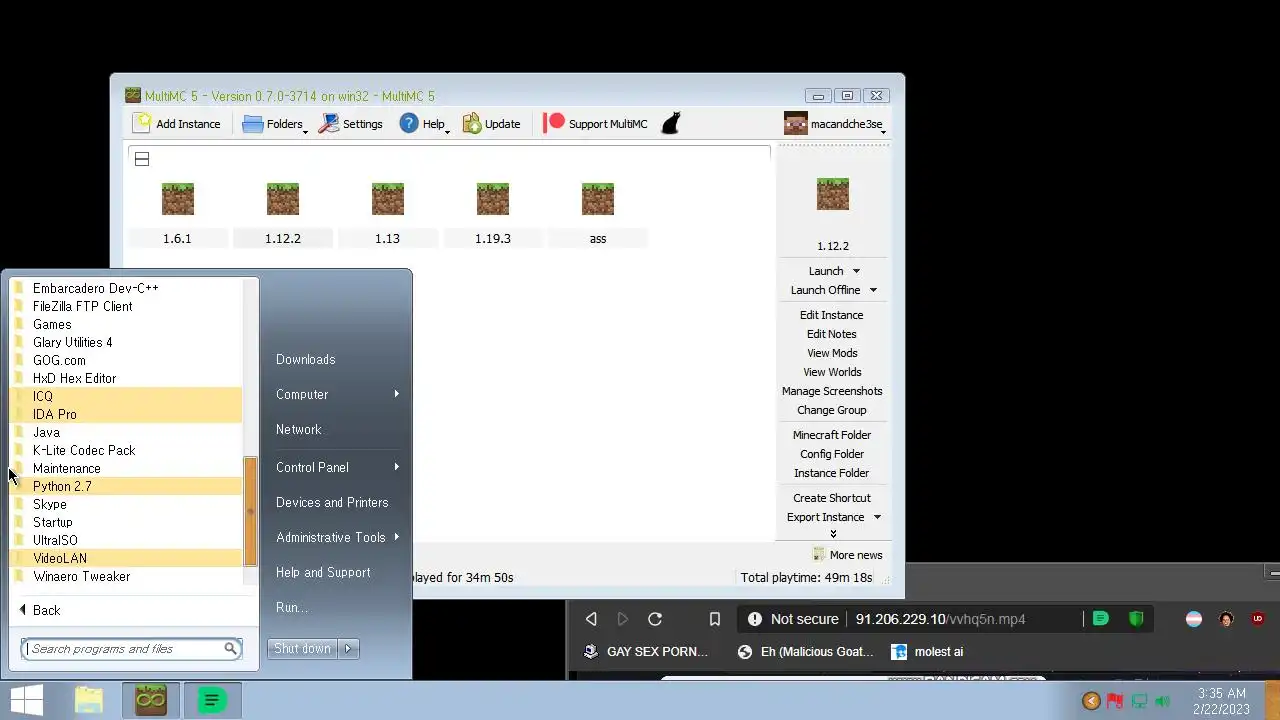
Task: Open the Java folder
Action: [x=126, y=432]
